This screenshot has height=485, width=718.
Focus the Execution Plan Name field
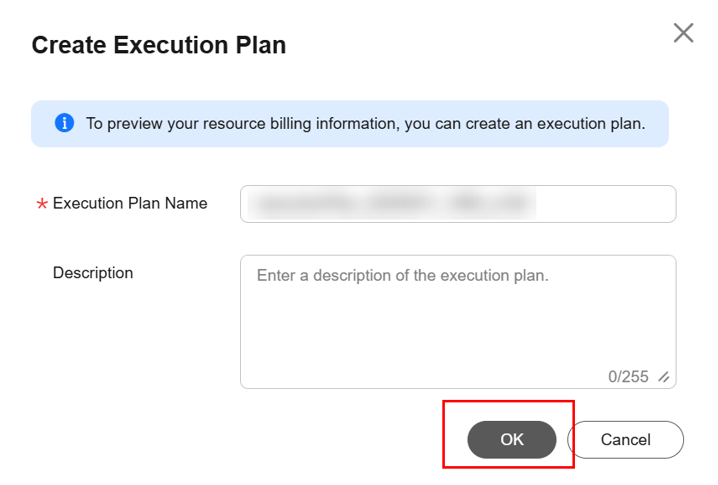458,204
